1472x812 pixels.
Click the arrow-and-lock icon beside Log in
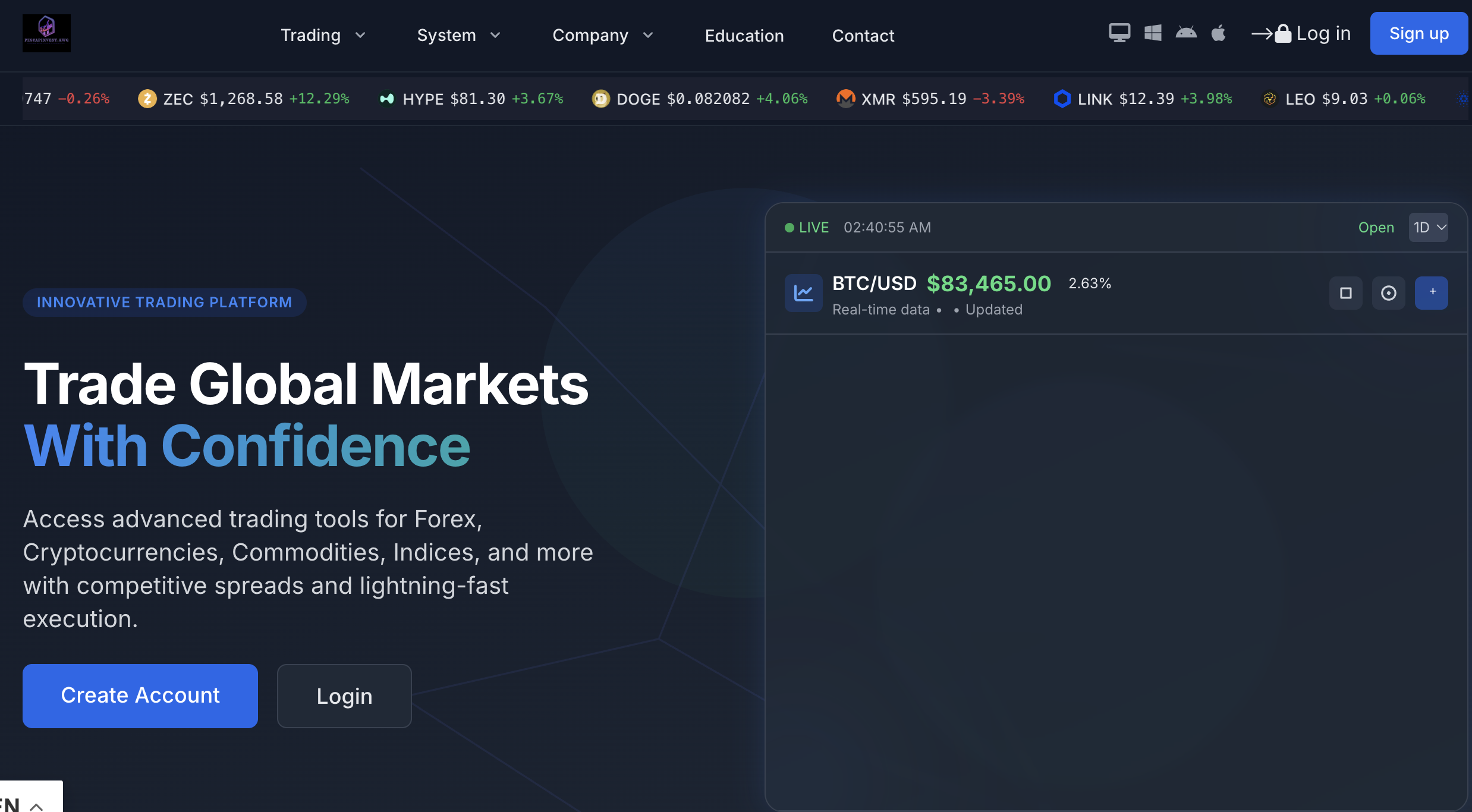coord(1271,34)
